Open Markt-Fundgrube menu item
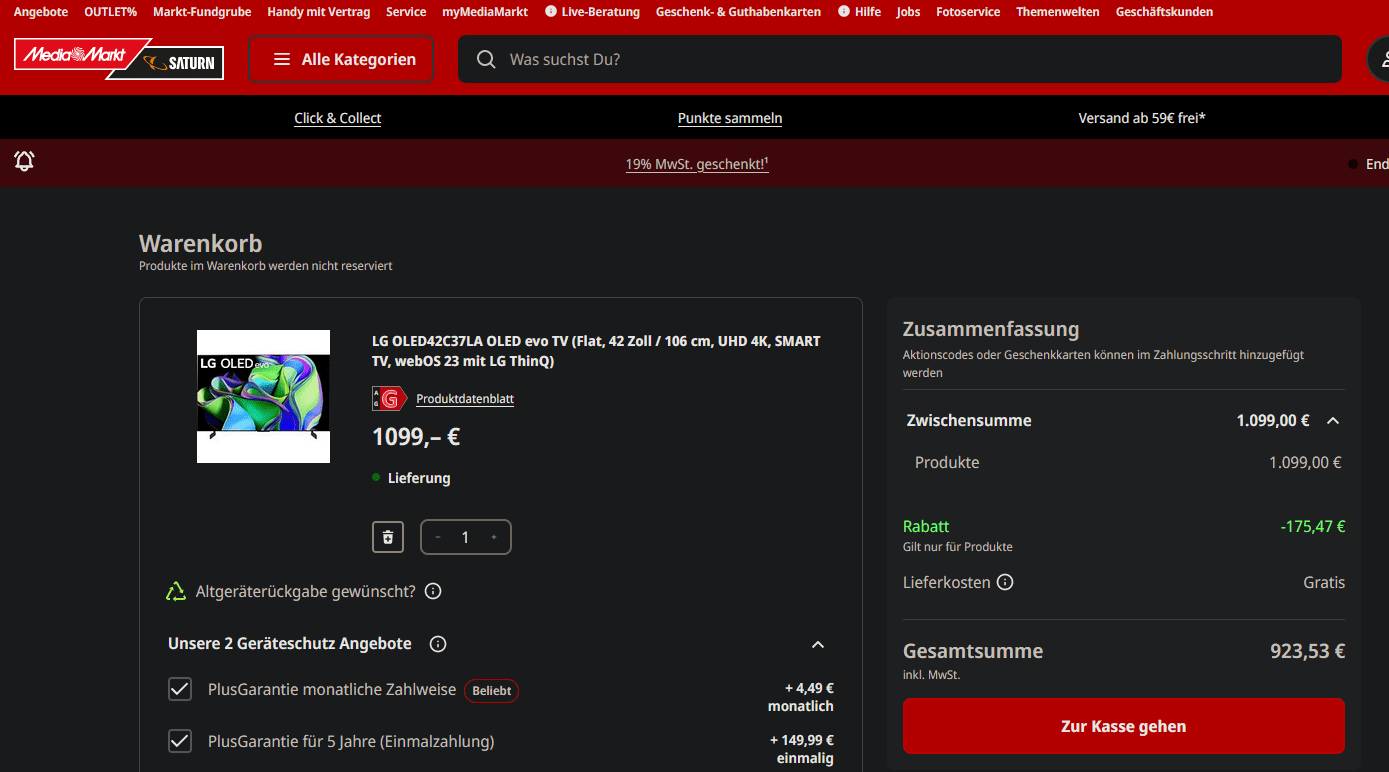The height and width of the screenshot is (772, 1389). (x=202, y=12)
